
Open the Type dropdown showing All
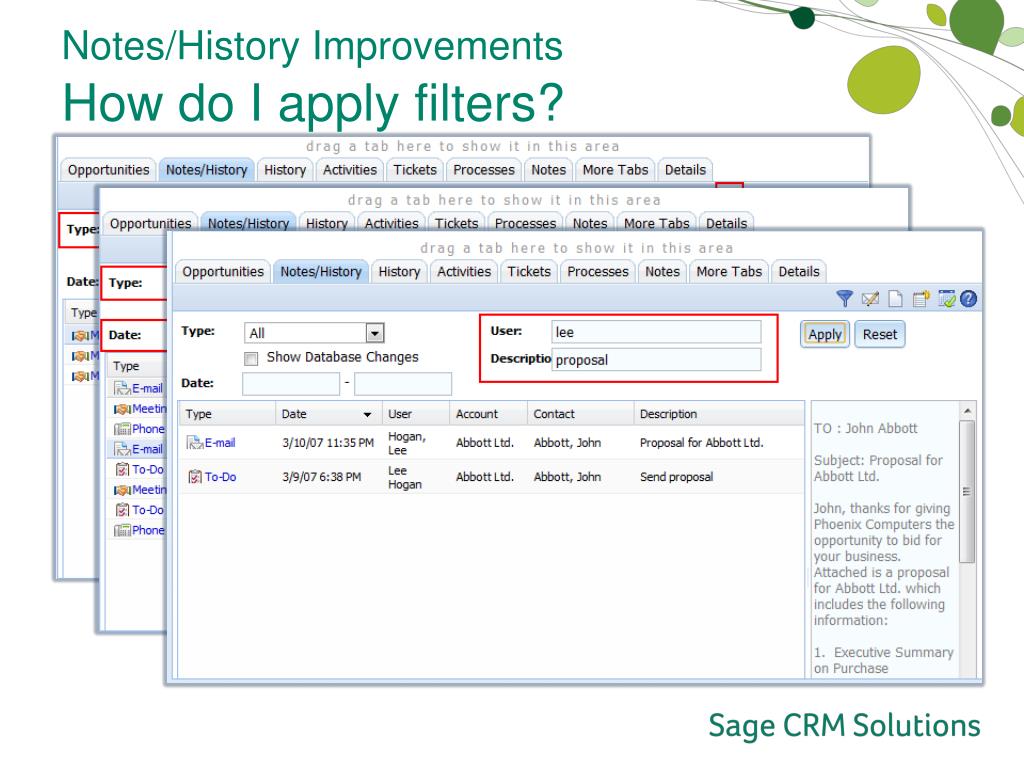314,333
